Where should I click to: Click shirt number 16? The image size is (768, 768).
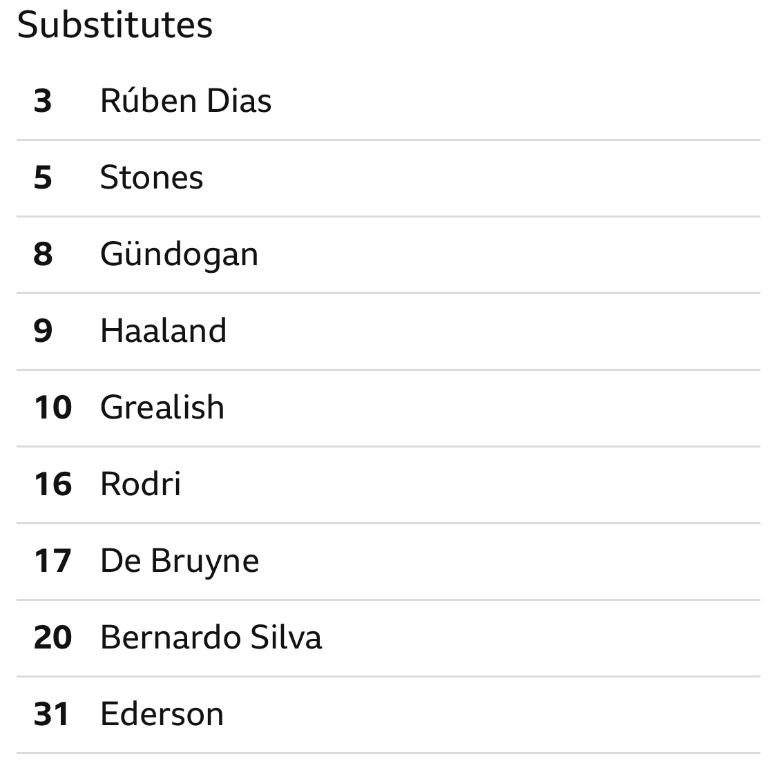[x=53, y=484]
